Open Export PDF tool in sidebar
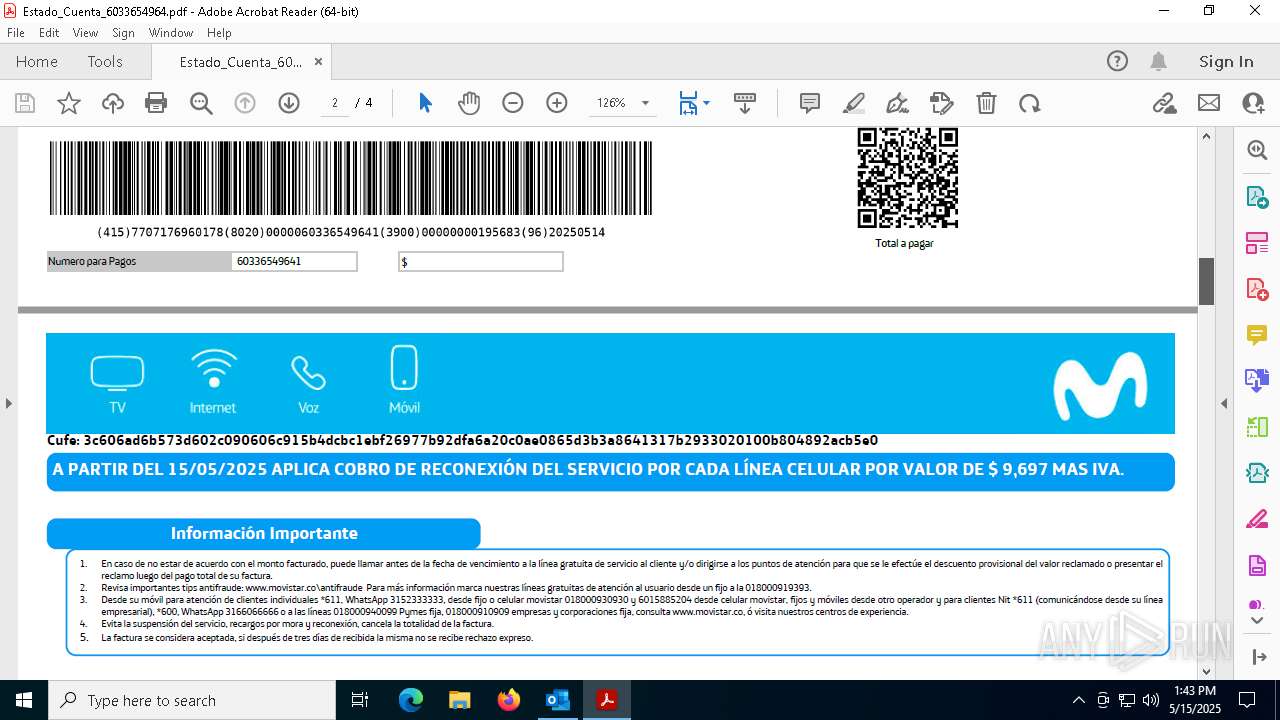 coord(1257,197)
